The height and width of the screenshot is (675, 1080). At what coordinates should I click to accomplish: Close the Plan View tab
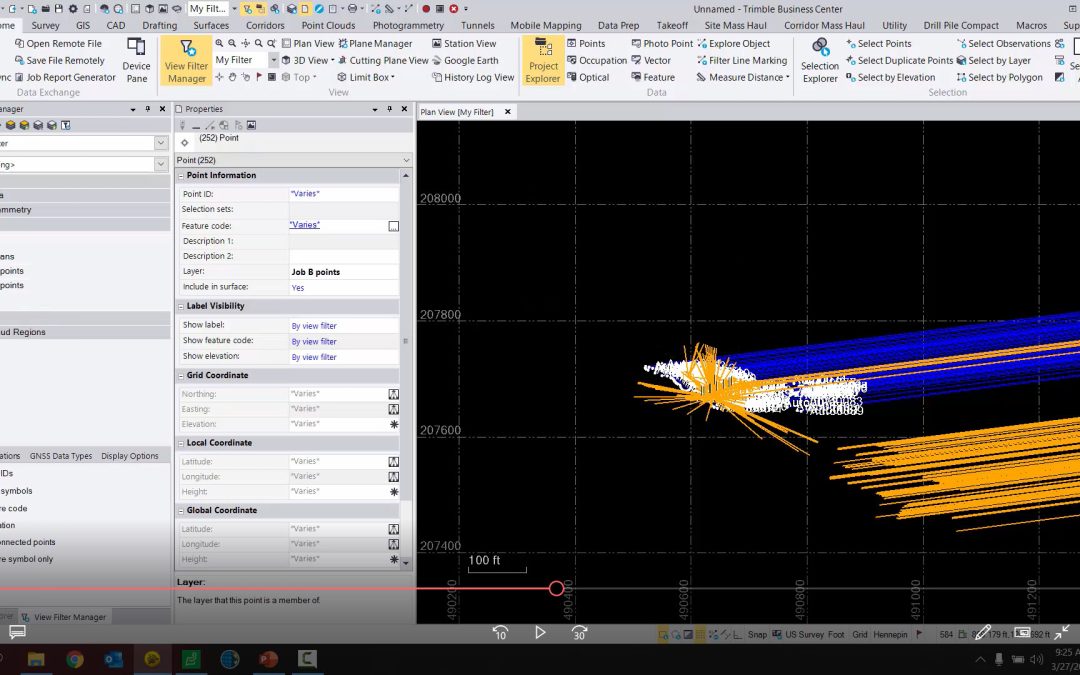[508, 112]
